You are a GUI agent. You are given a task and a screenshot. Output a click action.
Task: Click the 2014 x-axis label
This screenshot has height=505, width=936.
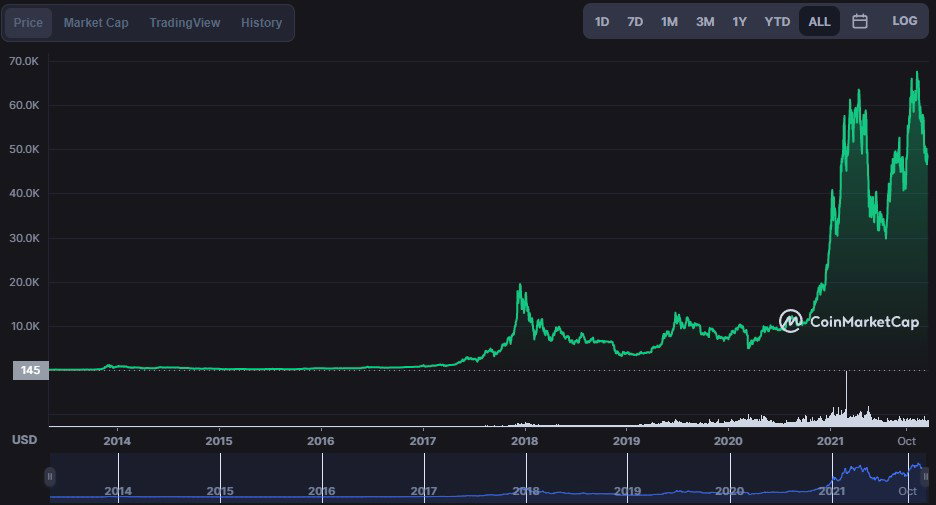click(x=117, y=441)
